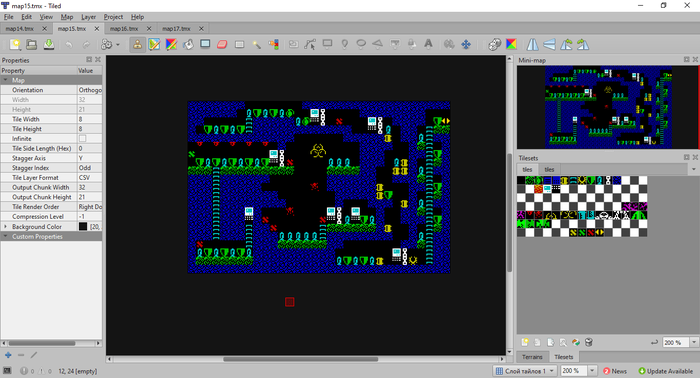700x378 pixels.
Task: Expand the Background Color property
Action: [5, 227]
